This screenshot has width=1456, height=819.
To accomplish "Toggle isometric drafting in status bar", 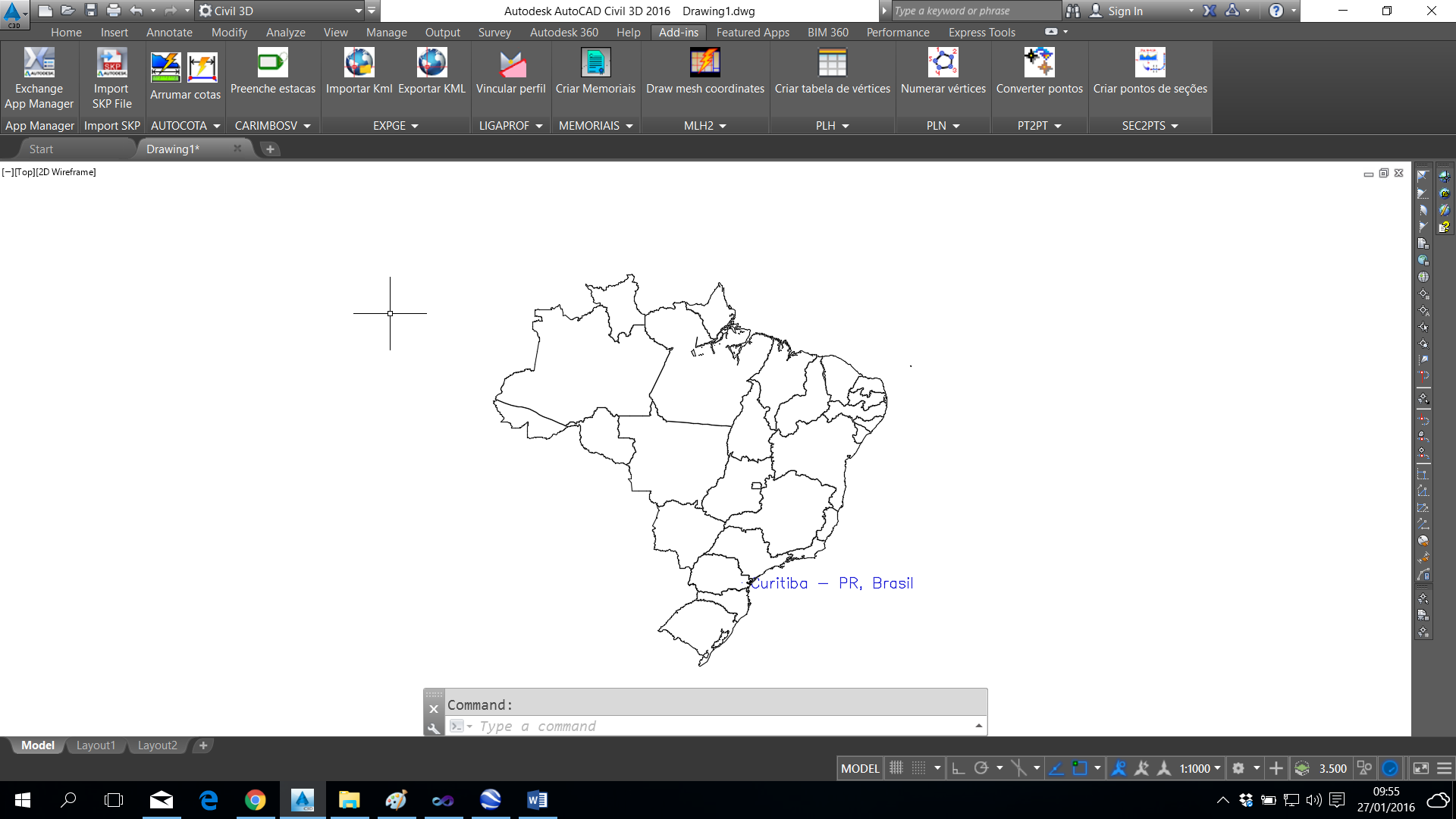I will 1019,768.
